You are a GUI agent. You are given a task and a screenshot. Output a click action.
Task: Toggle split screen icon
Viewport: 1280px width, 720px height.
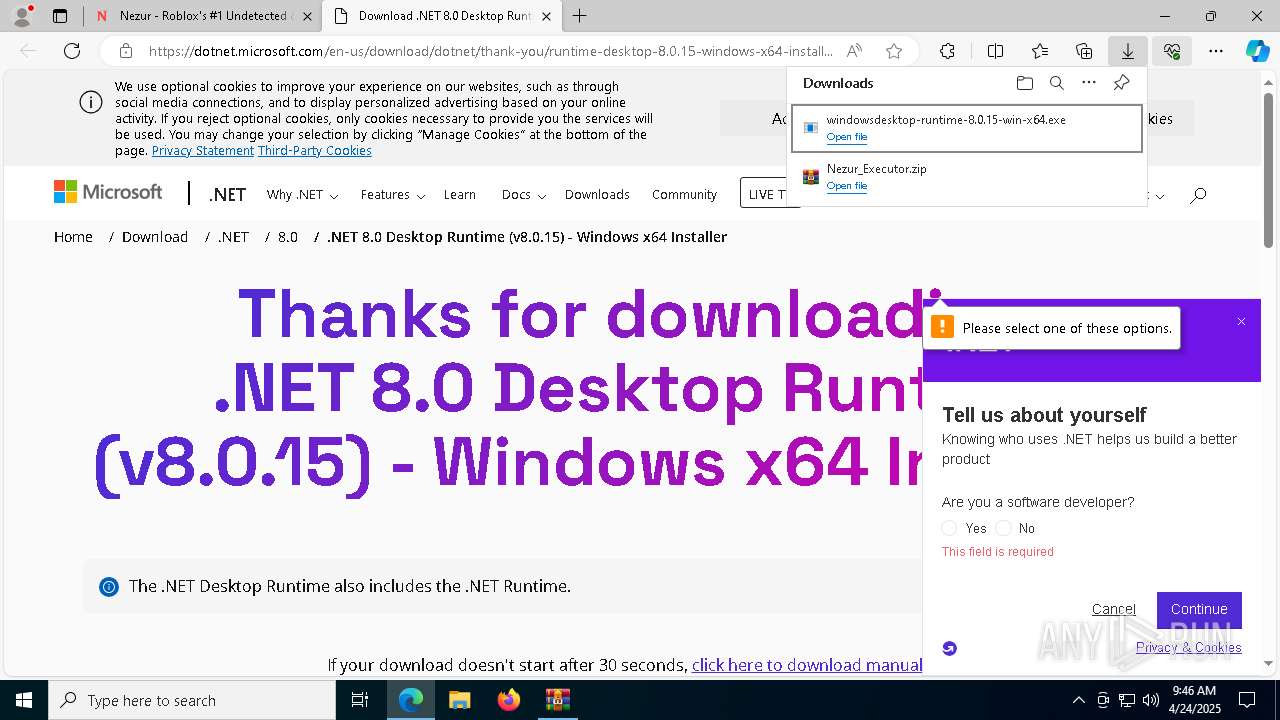pos(995,51)
